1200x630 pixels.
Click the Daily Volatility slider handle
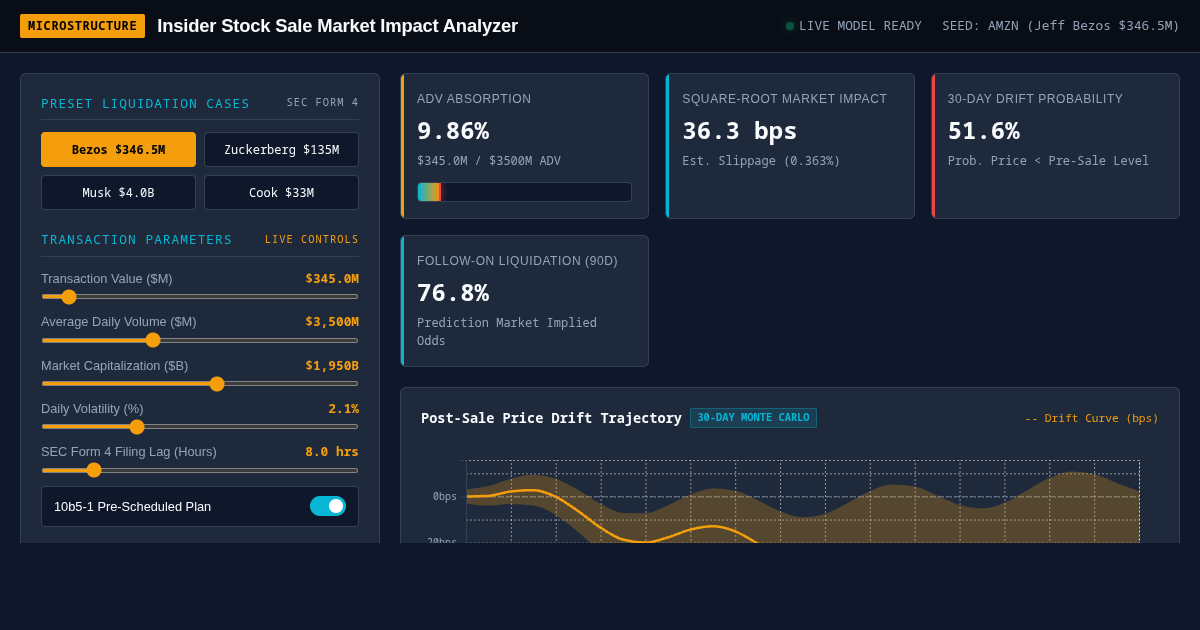pyautogui.click(x=137, y=427)
